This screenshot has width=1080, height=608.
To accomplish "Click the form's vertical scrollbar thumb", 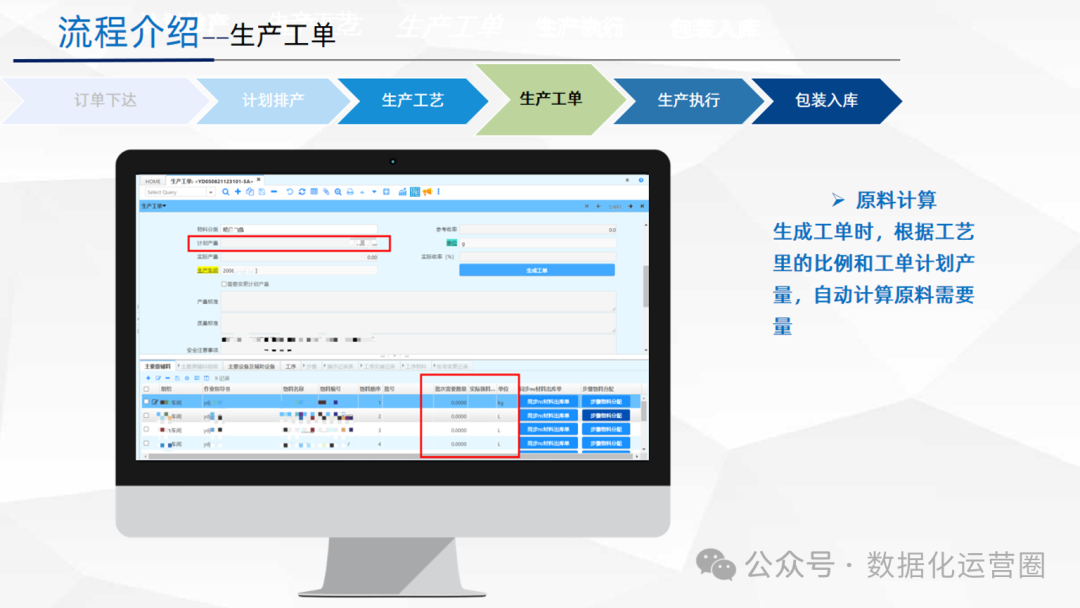I will point(645,286).
